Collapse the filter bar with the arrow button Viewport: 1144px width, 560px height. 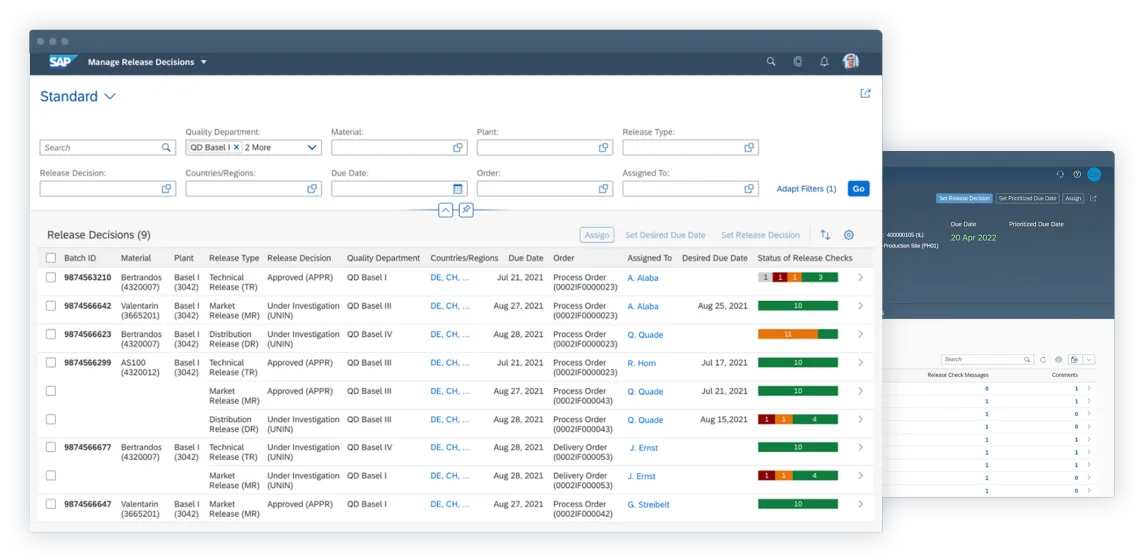coord(445,210)
